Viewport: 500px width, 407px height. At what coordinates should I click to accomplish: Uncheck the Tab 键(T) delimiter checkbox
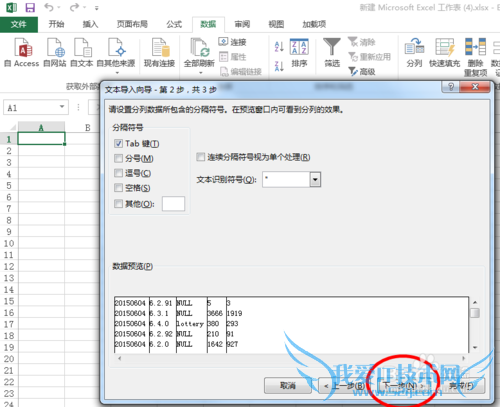(118, 144)
